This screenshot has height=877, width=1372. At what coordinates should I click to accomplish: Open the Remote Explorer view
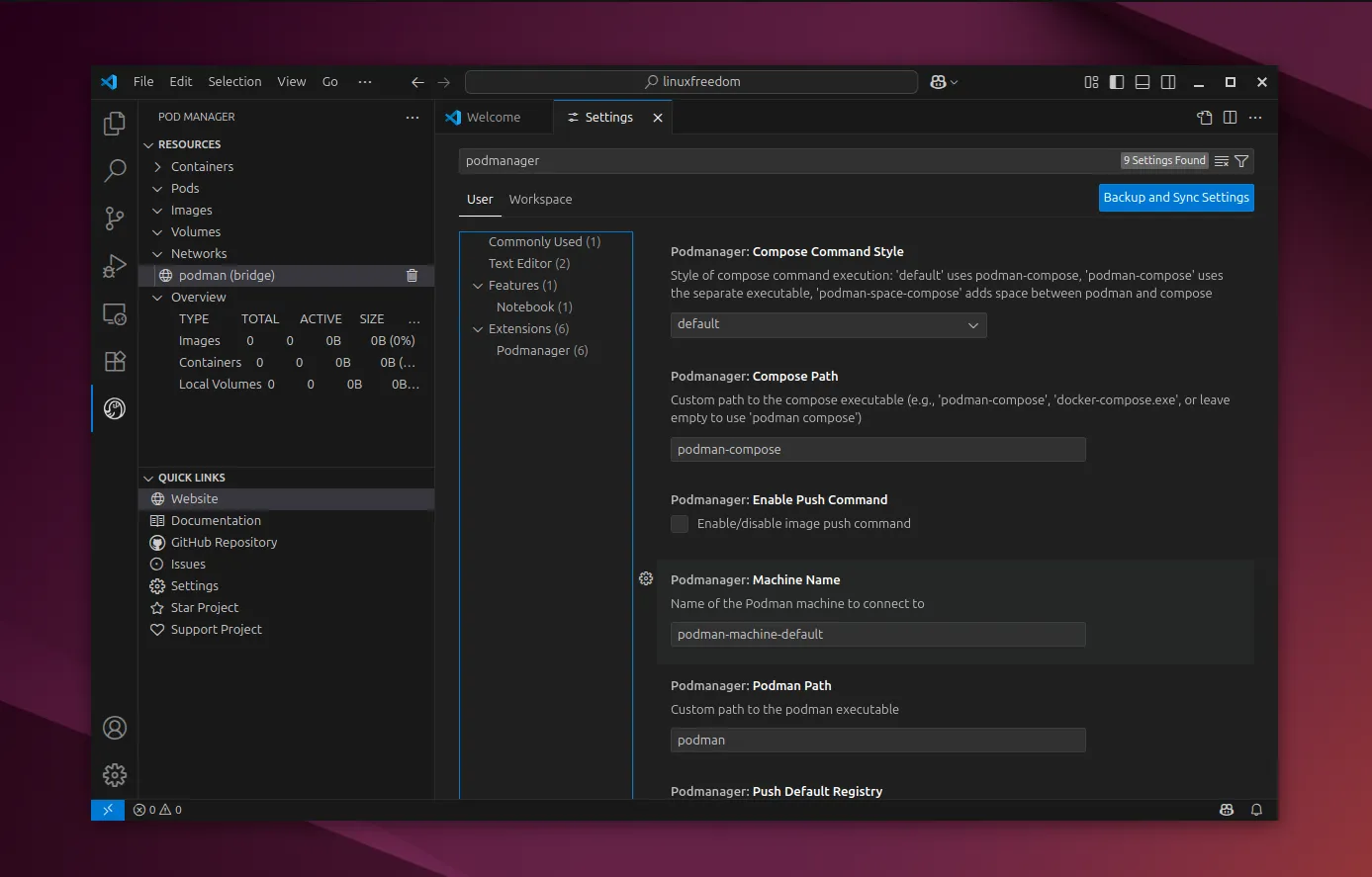[x=114, y=313]
